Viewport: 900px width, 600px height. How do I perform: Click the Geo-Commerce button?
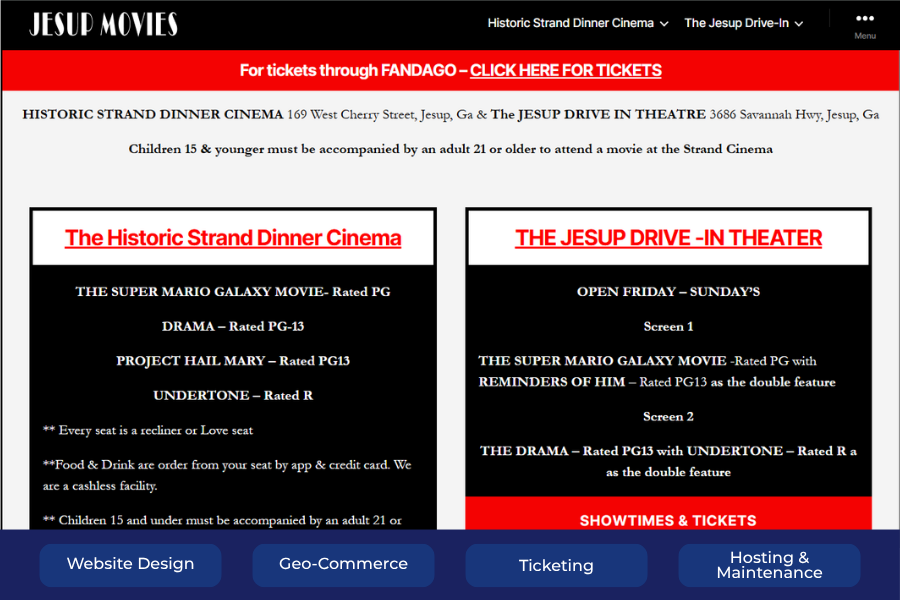tap(343, 565)
